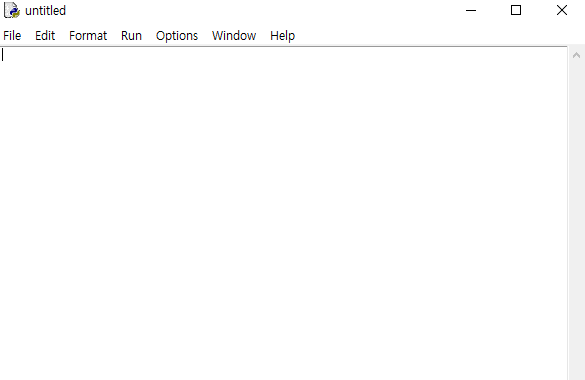
Task: Open the Format menu
Action: [x=88, y=36]
